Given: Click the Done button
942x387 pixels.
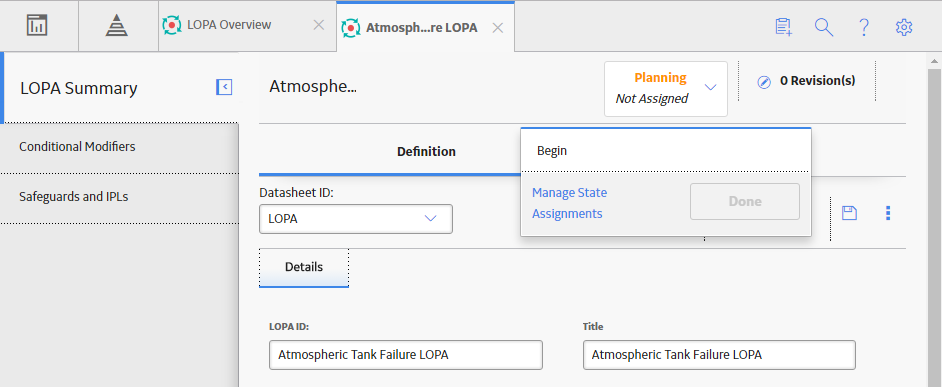Looking at the screenshot, I should 745,202.
